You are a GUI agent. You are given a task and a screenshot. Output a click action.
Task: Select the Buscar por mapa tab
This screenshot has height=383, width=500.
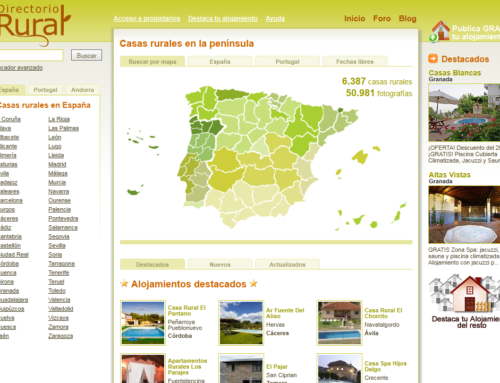pyautogui.click(x=152, y=61)
